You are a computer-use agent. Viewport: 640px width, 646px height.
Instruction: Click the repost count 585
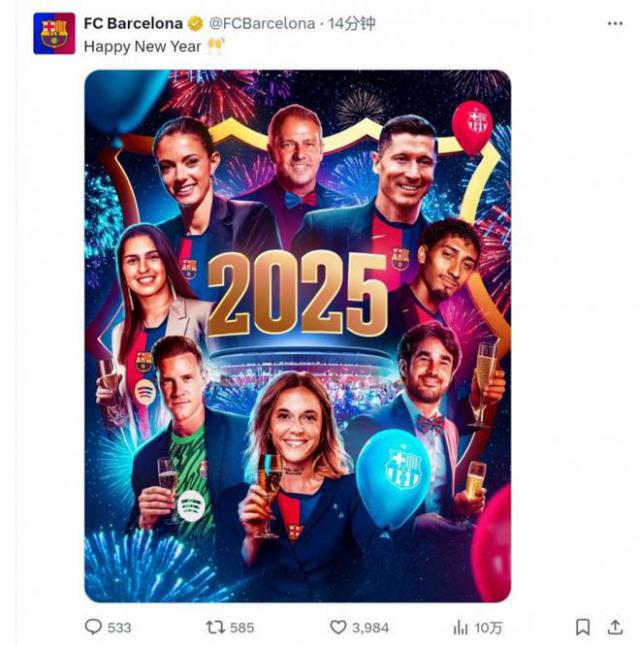coord(241,627)
